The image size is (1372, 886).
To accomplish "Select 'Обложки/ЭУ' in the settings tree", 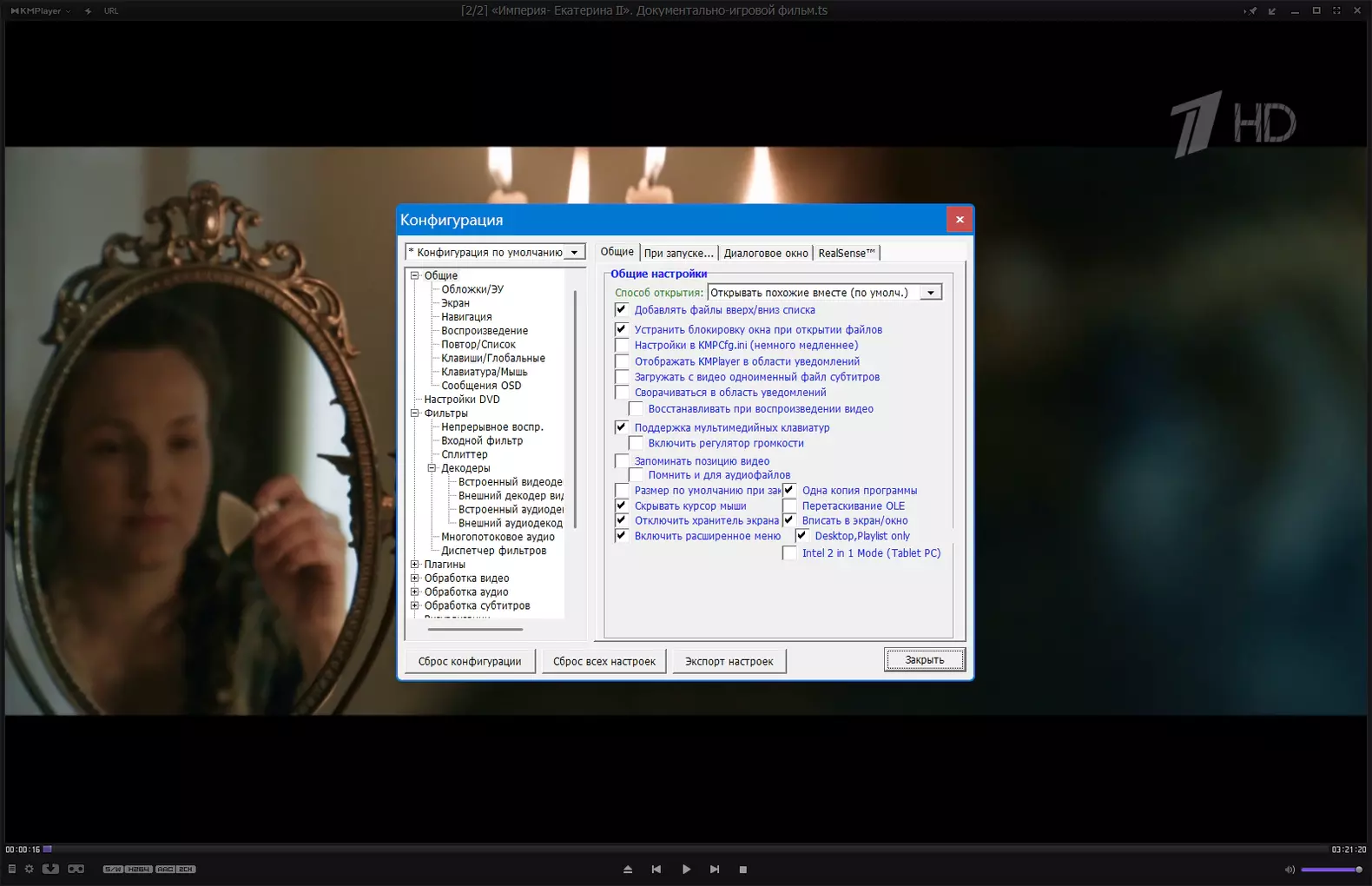I will 472,289.
